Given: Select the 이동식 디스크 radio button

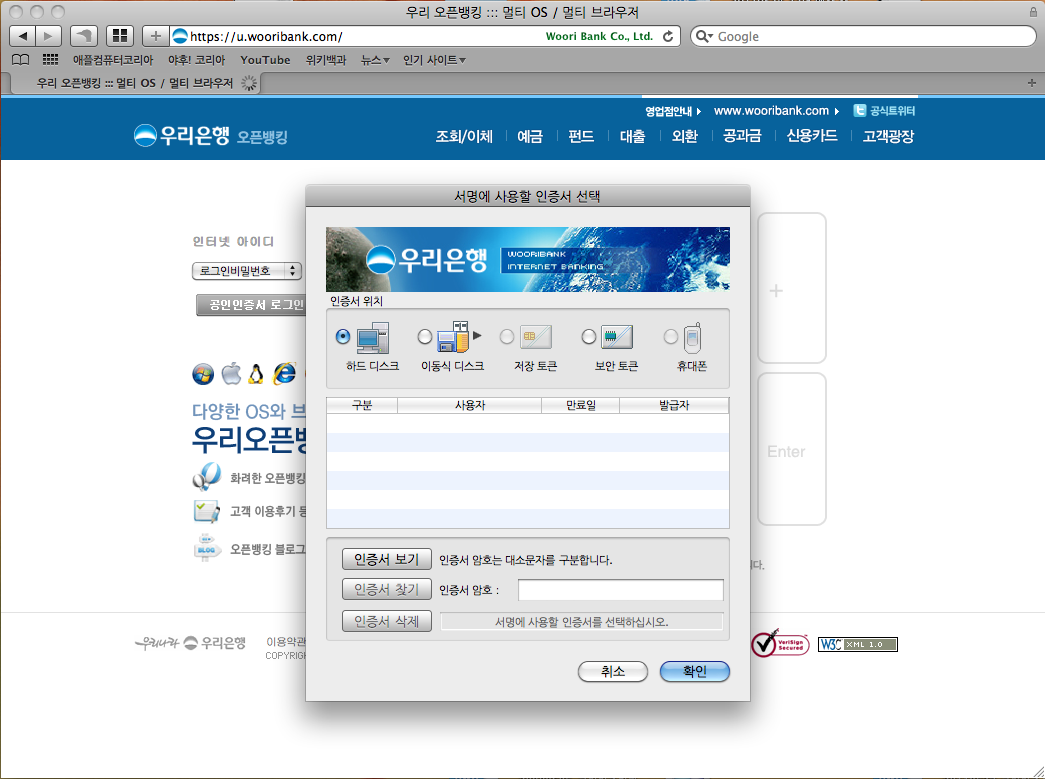Looking at the screenshot, I should 425,337.
